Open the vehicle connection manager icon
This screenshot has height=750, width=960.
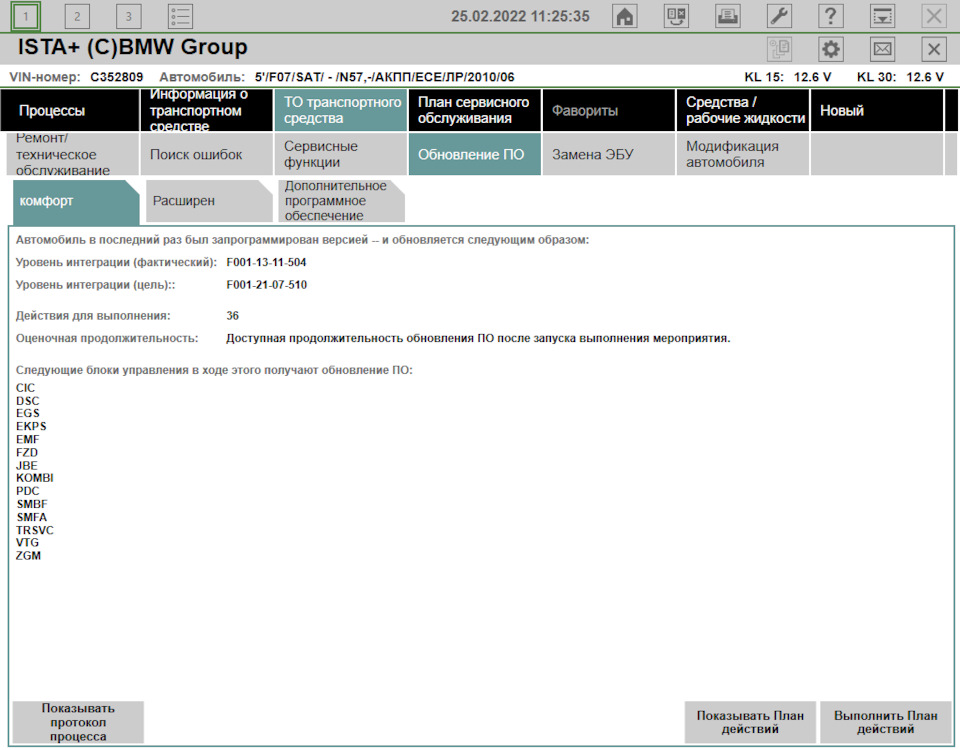pos(676,16)
